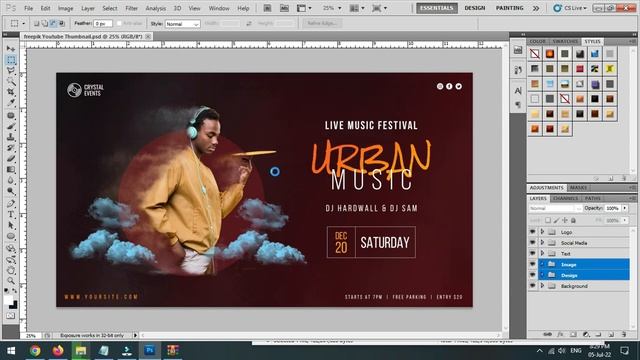Switch to the Channels tab

coord(566,198)
